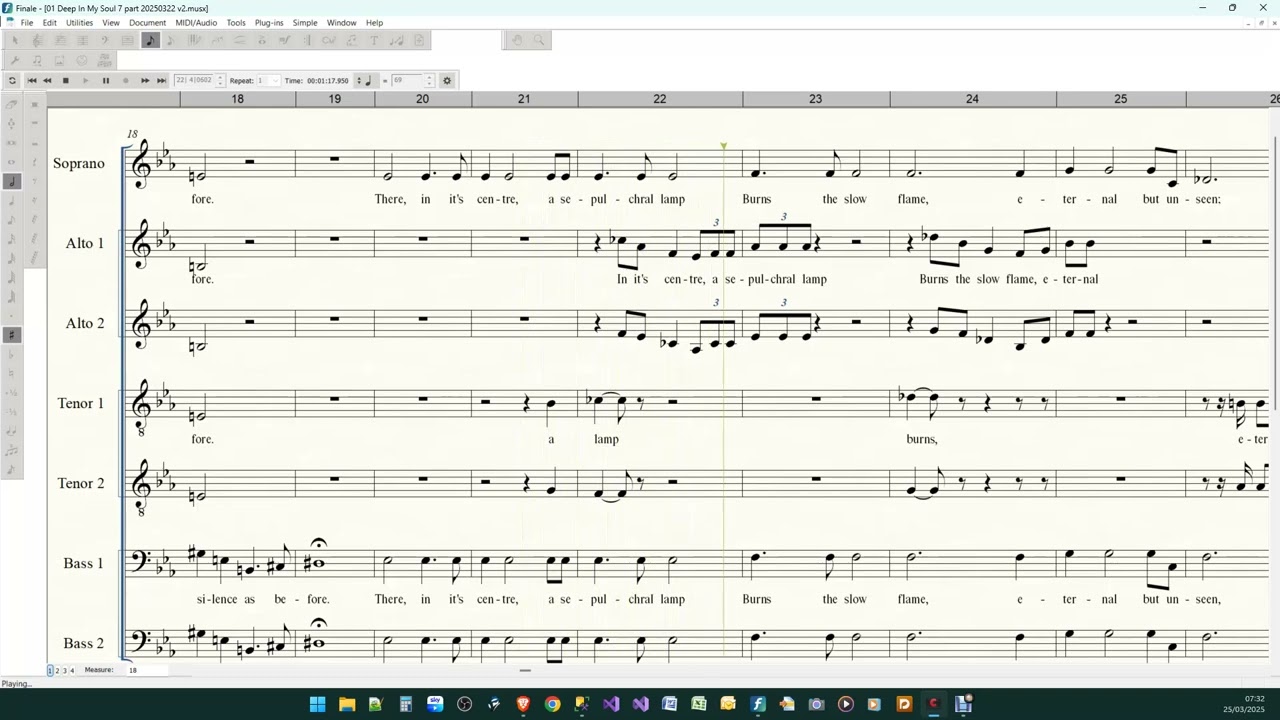Viewport: 1280px width, 720px height.
Task: Click the tempo value field showing 69
Action: pos(406,80)
